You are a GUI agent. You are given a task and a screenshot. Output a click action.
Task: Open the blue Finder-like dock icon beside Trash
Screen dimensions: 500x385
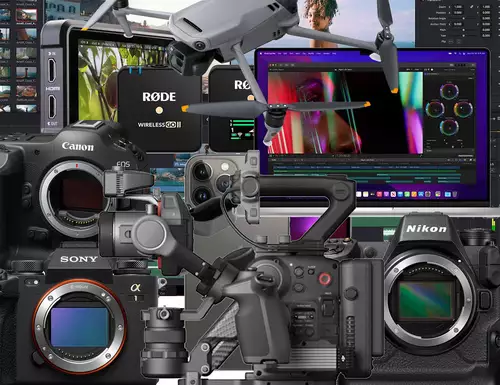(x=448, y=194)
